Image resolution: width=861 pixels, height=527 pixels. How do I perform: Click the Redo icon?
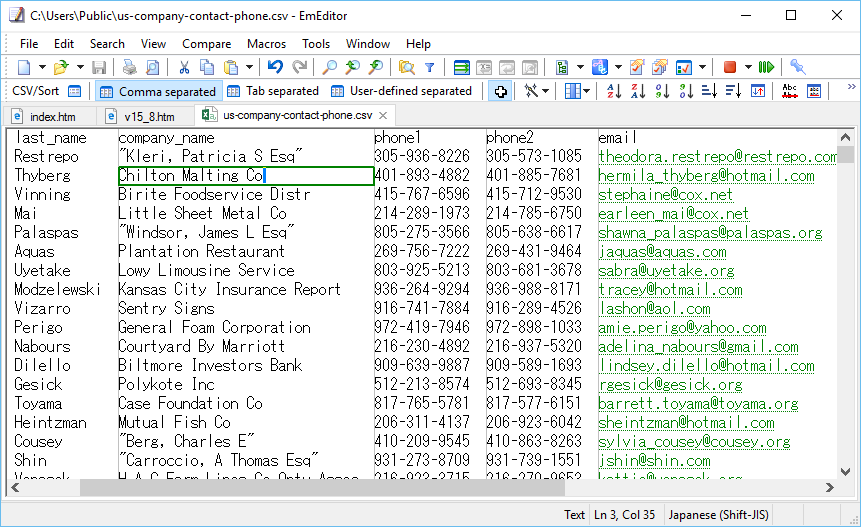pos(299,67)
